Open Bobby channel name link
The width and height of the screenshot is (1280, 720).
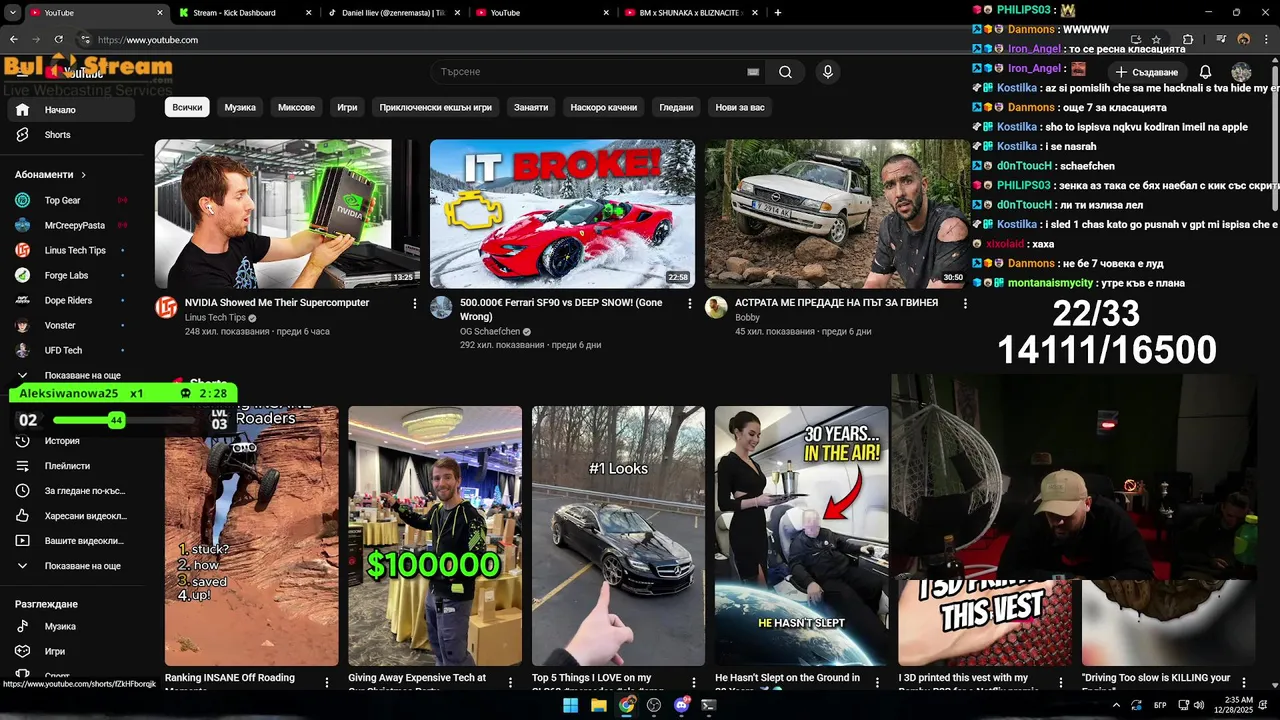coord(747,318)
